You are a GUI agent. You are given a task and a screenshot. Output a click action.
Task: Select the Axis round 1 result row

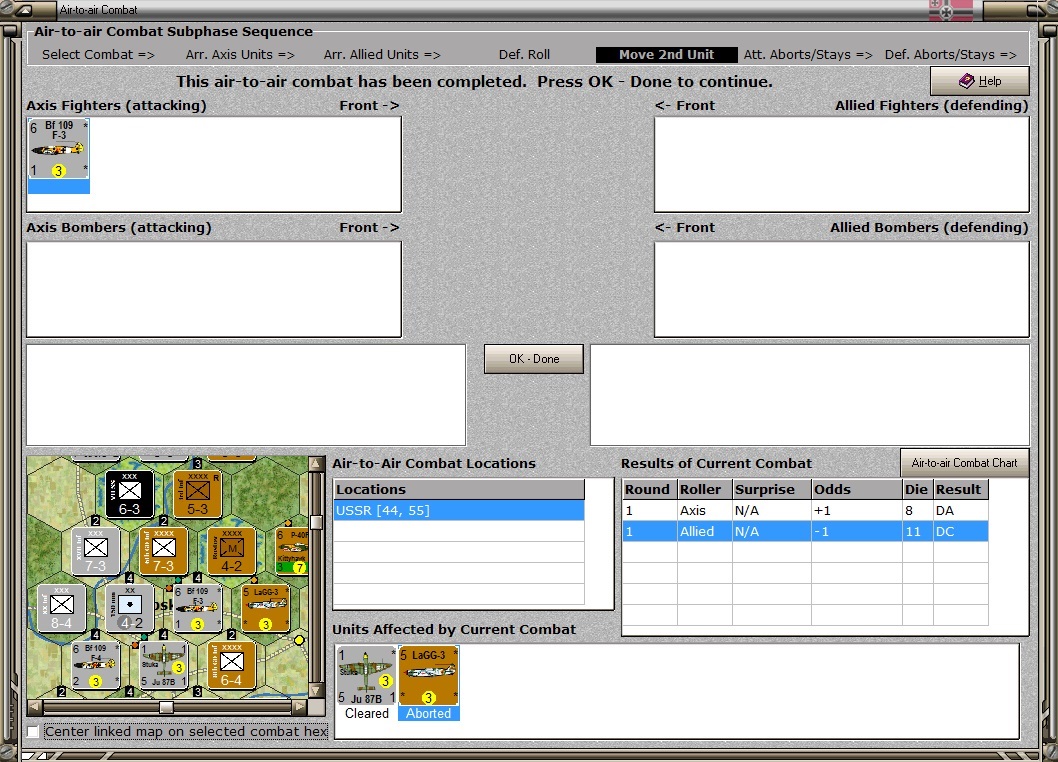click(805, 511)
